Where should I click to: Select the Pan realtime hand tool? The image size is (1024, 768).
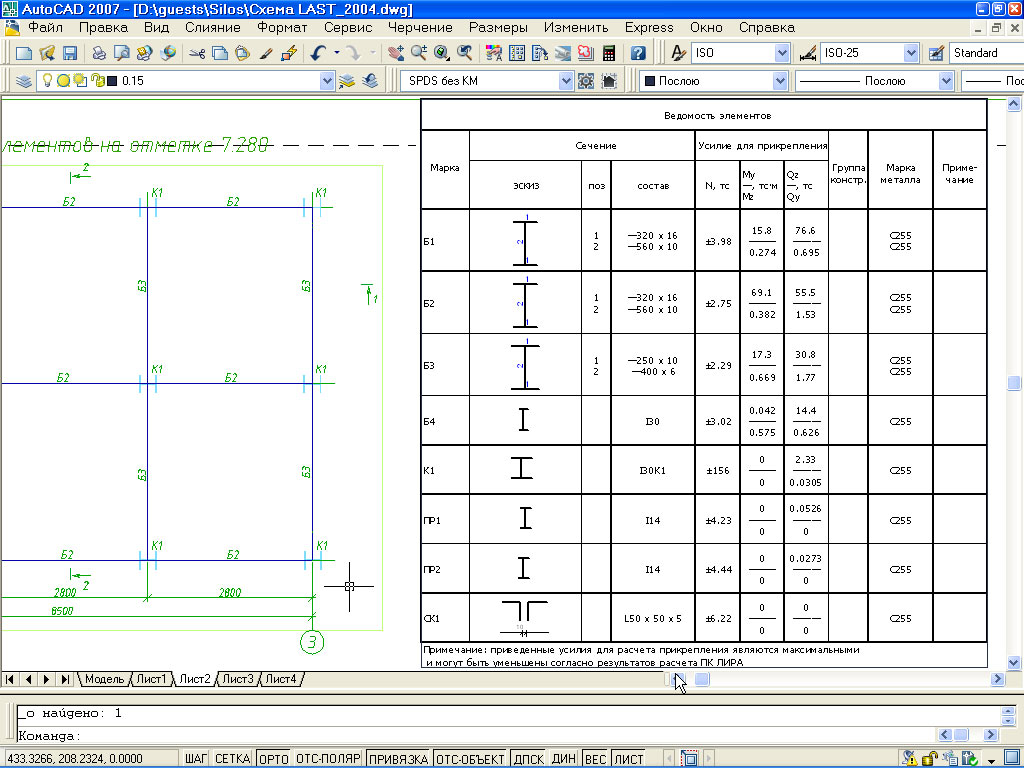[x=394, y=53]
